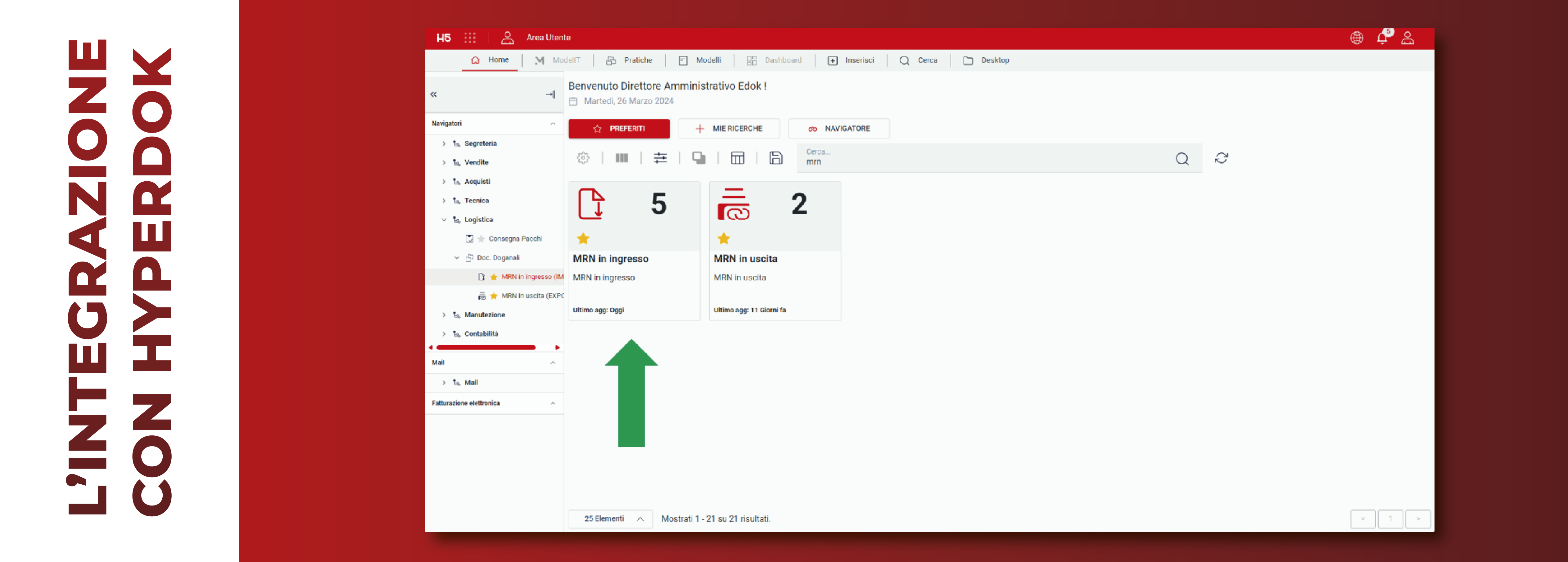Expand the Acquisti node
Image resolution: width=1568 pixels, height=562 pixels.
(x=444, y=181)
